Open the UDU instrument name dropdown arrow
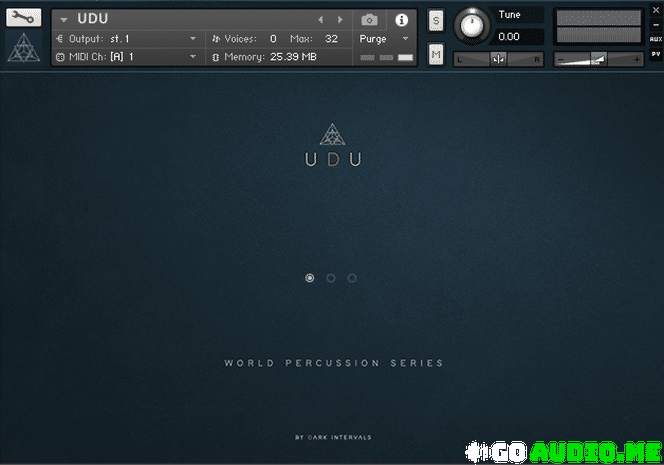The height and width of the screenshot is (465, 664). coord(64,19)
